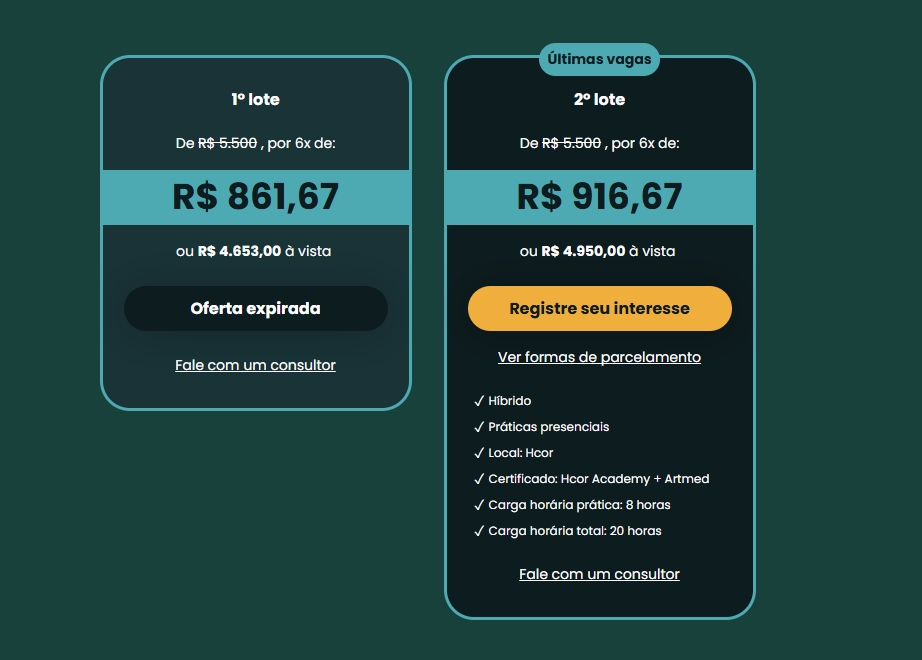Click the checkmark beside Certificado: Hcor Academy
Viewport: 922px width, 660px height.
(x=479, y=478)
